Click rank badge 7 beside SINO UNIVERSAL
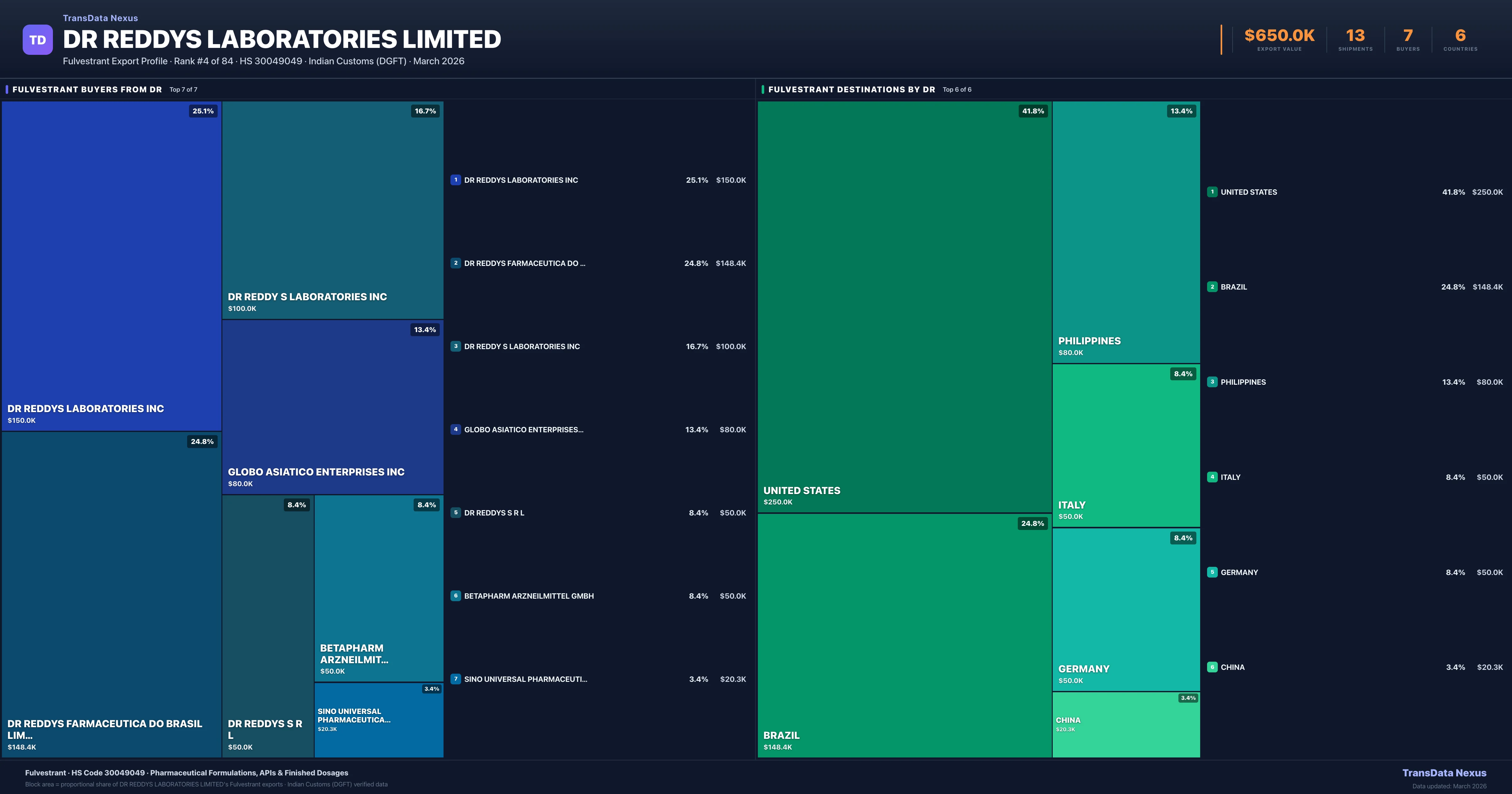 pos(455,679)
